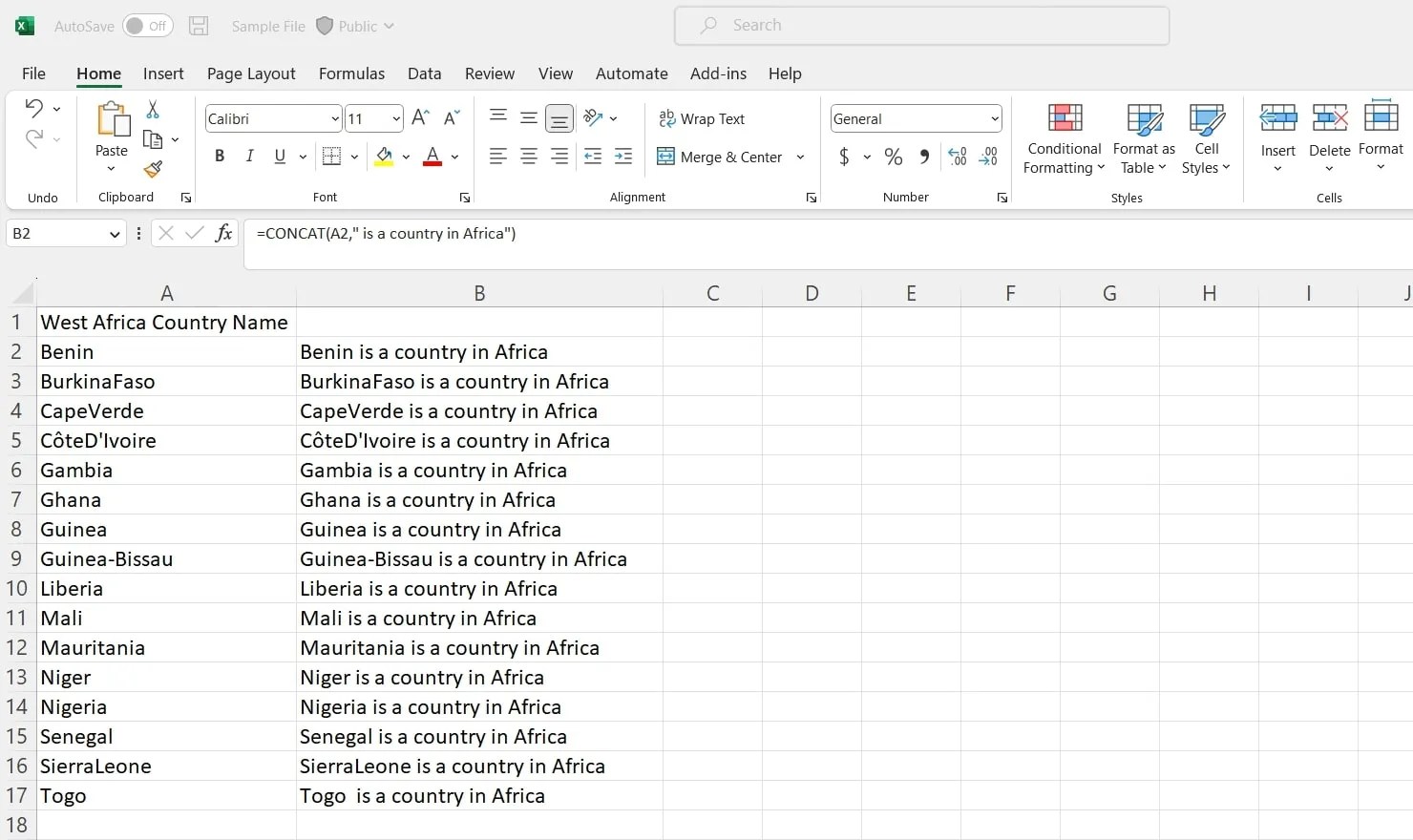The width and height of the screenshot is (1413, 840).
Task: Click the Decrease Decimal icon
Action: click(988, 157)
